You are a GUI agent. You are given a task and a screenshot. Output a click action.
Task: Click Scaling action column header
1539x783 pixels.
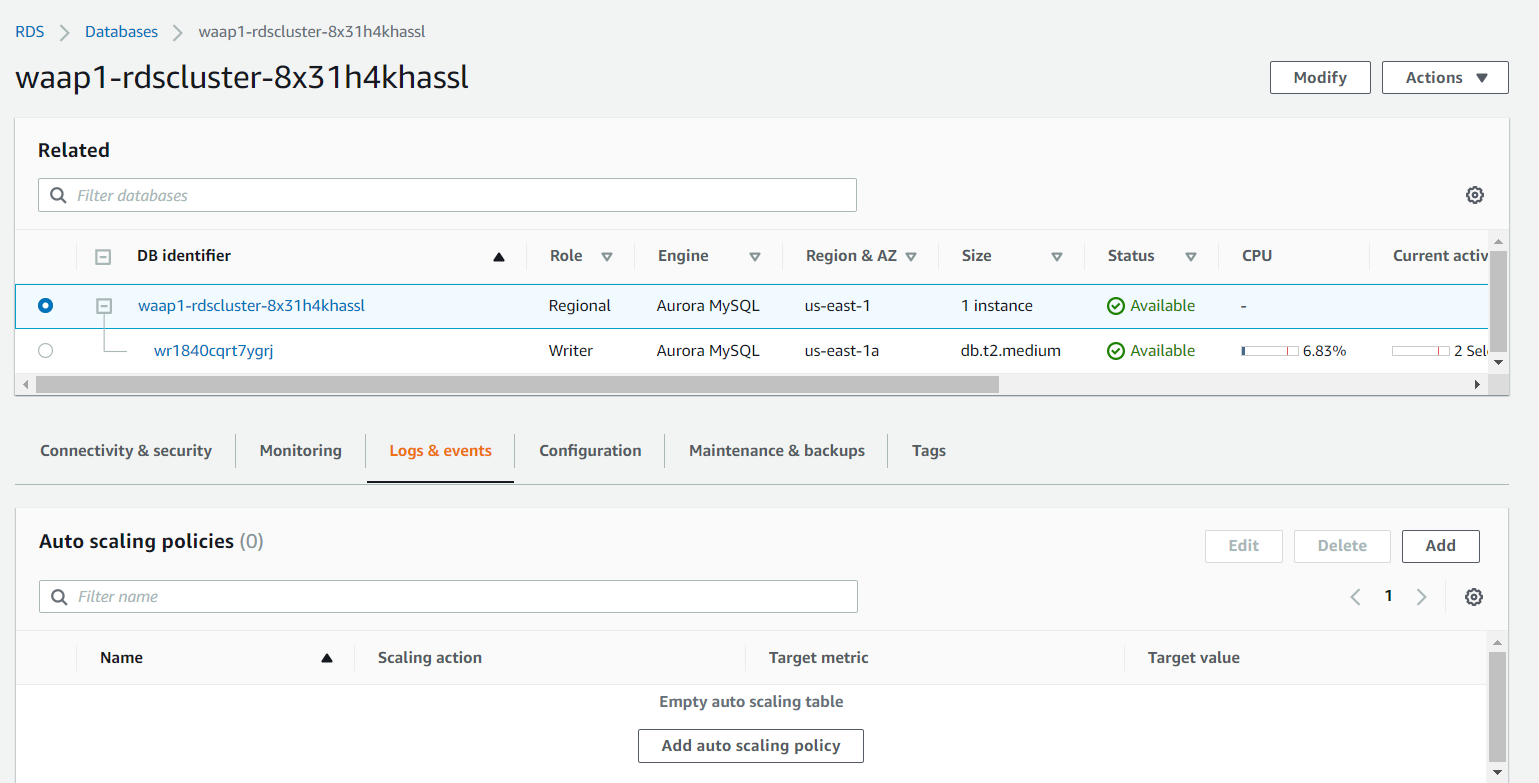(x=430, y=658)
